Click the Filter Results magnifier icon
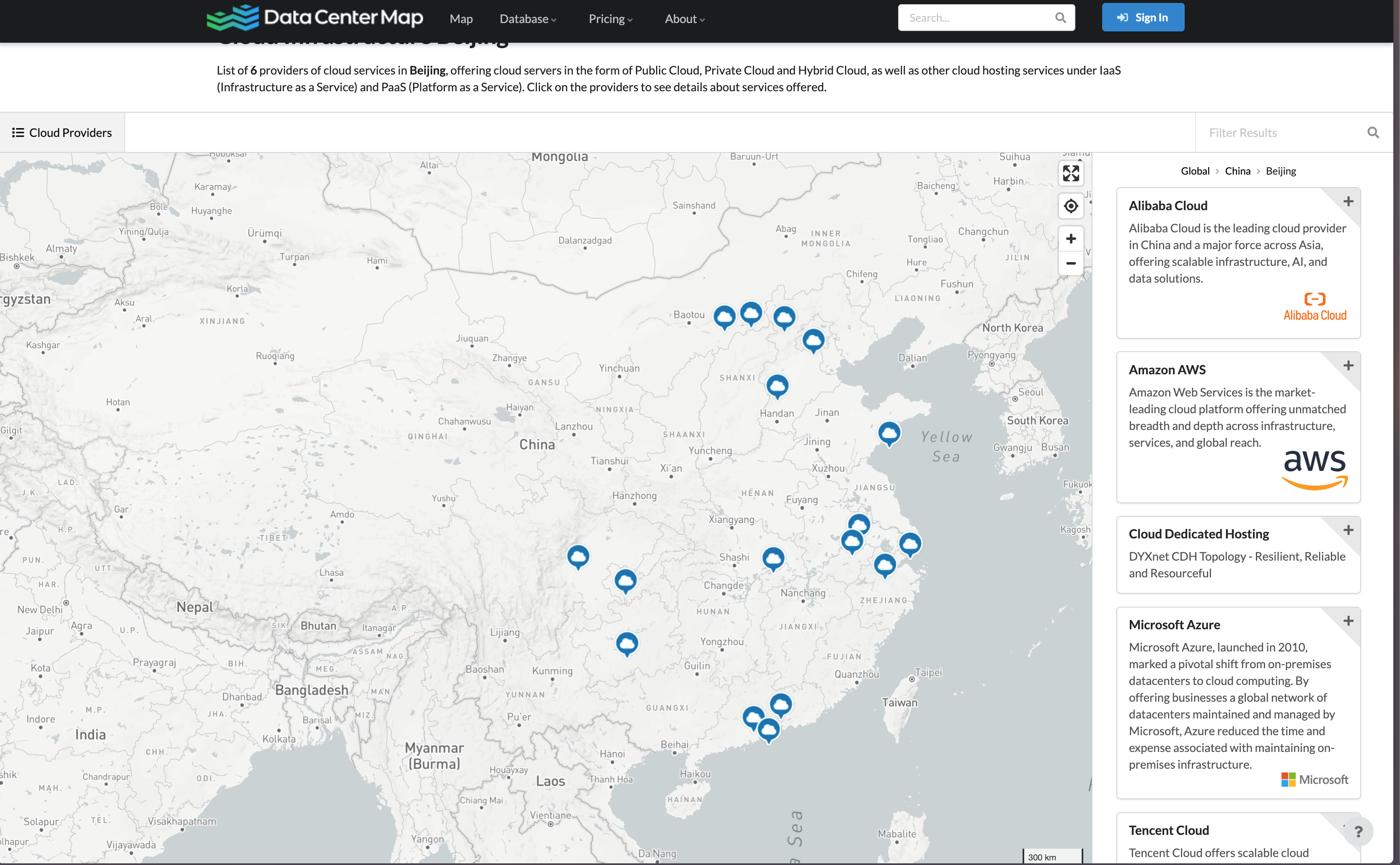The width and height of the screenshot is (1400, 865). tap(1372, 133)
